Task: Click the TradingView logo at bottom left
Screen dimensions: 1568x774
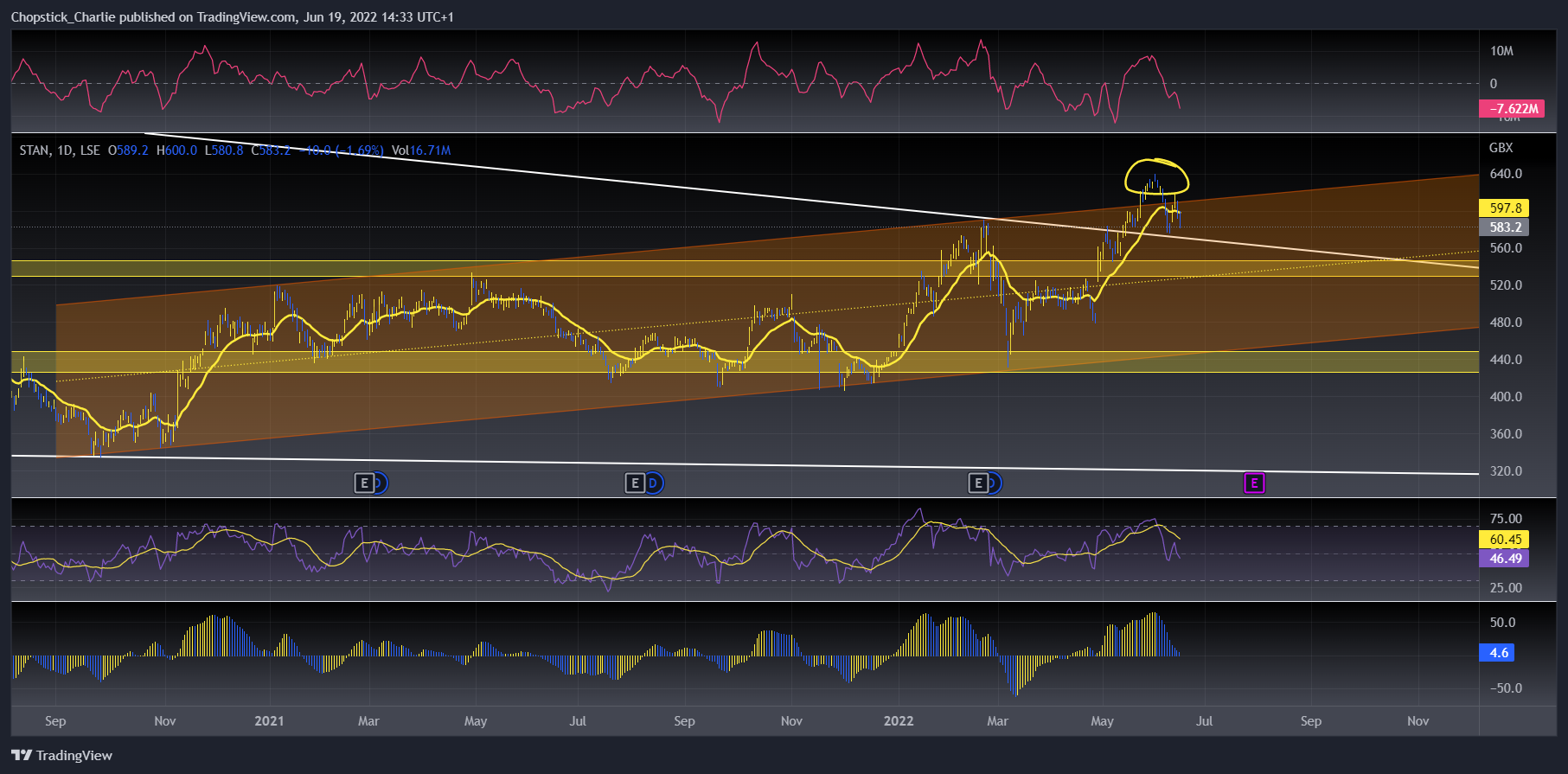Action: 61,755
